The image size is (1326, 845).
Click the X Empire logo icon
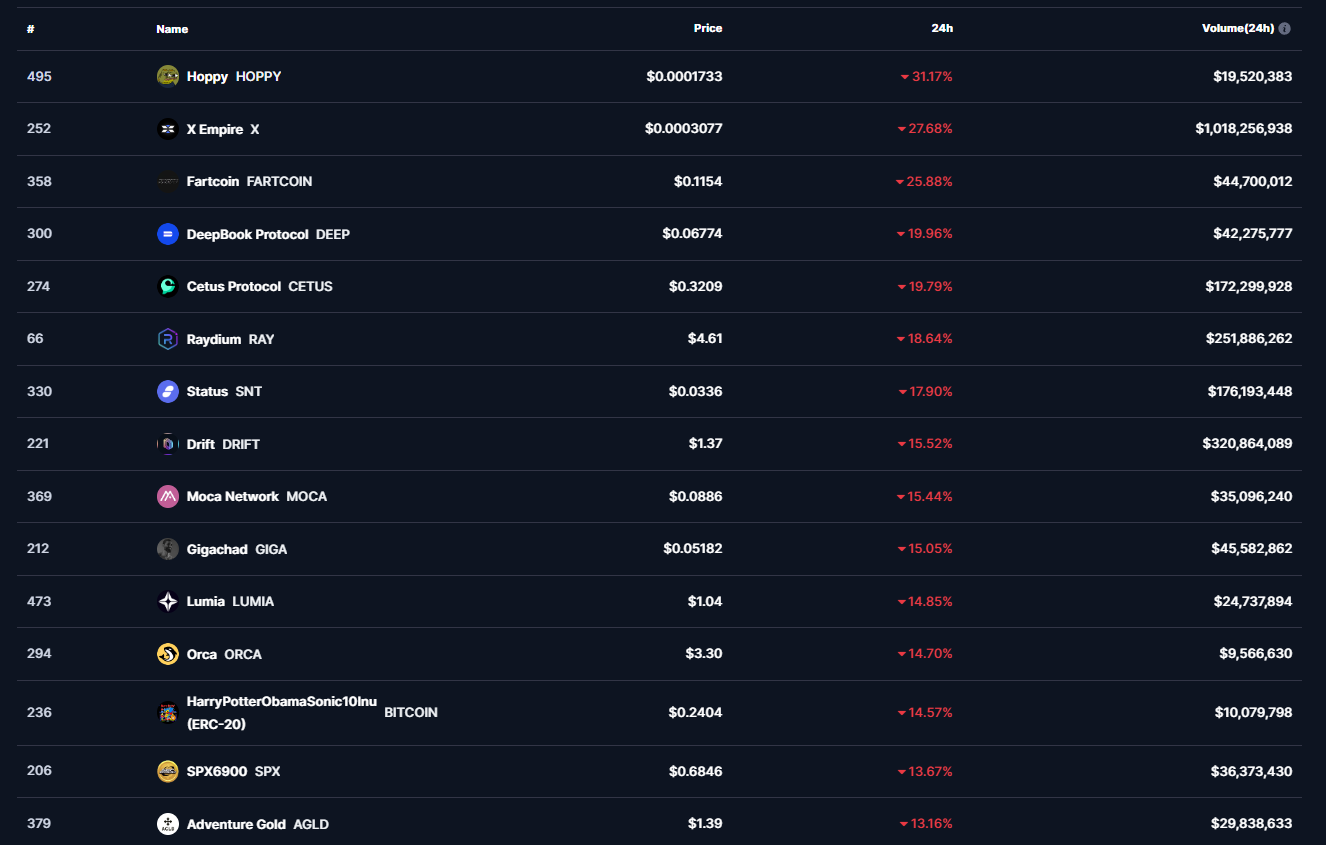pyautogui.click(x=168, y=129)
